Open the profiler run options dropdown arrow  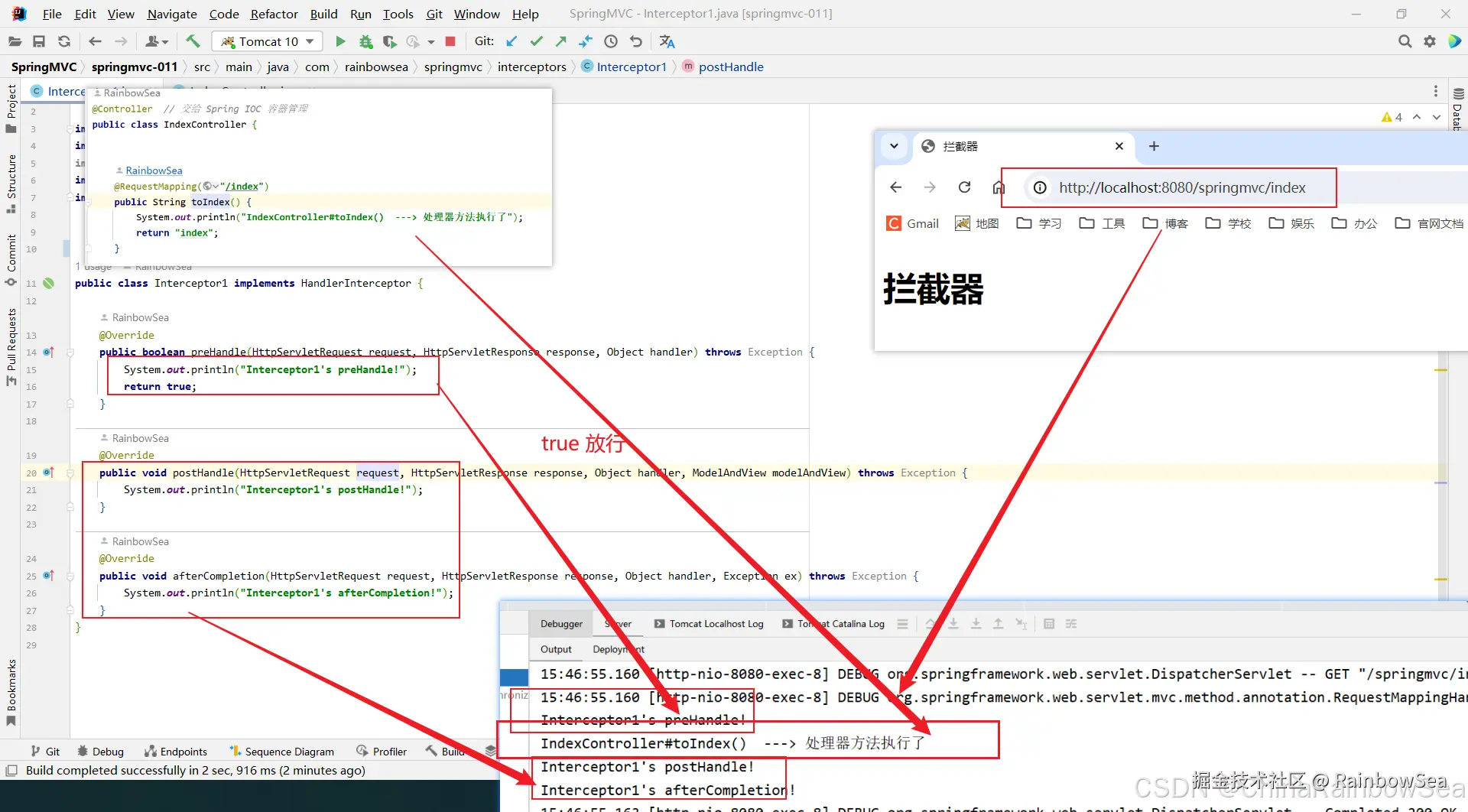pyautogui.click(x=431, y=42)
